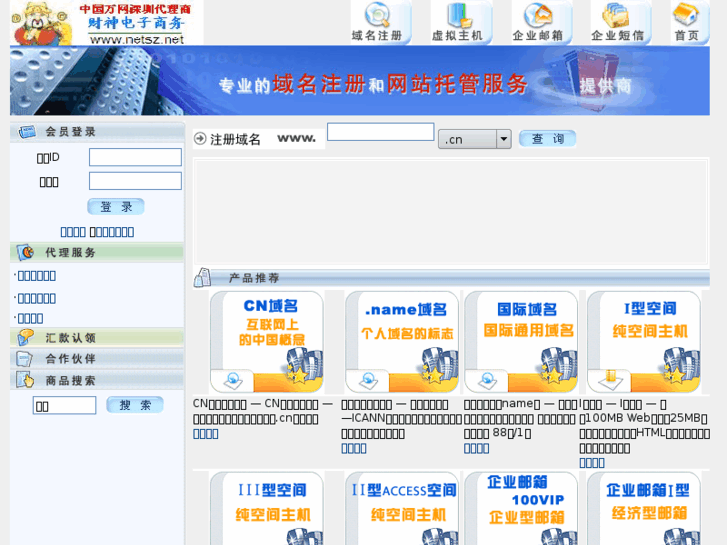Screen dimensions: 727x545
Task: Click the details link under 国际域名 description
Action: [477, 448]
